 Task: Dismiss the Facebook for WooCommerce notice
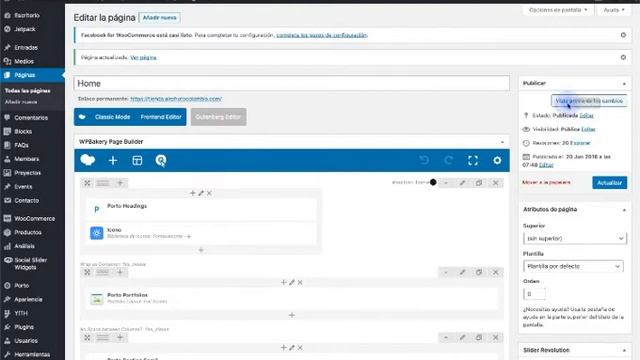coord(623,35)
